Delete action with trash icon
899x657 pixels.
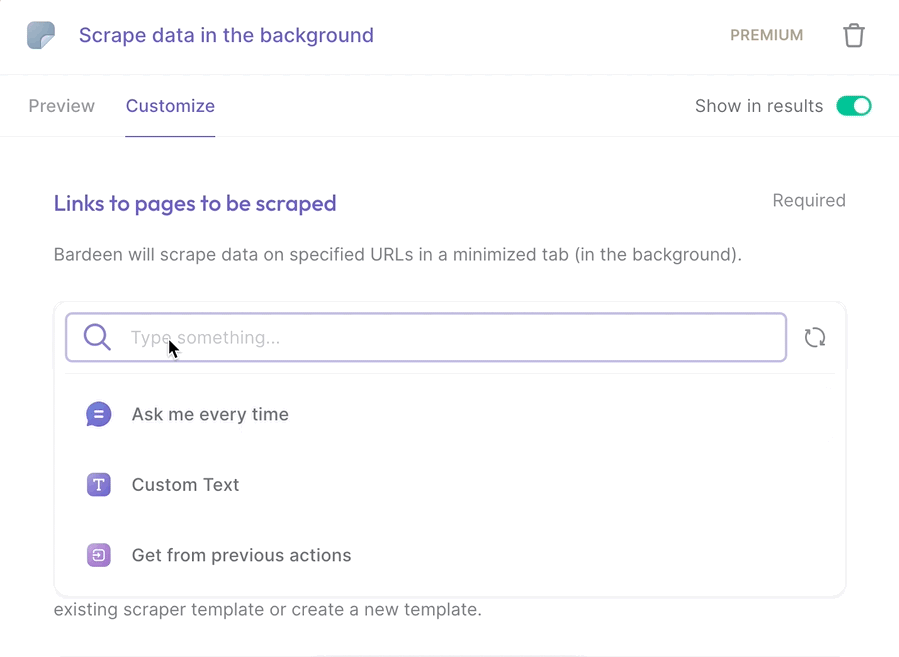pyautogui.click(x=853, y=35)
